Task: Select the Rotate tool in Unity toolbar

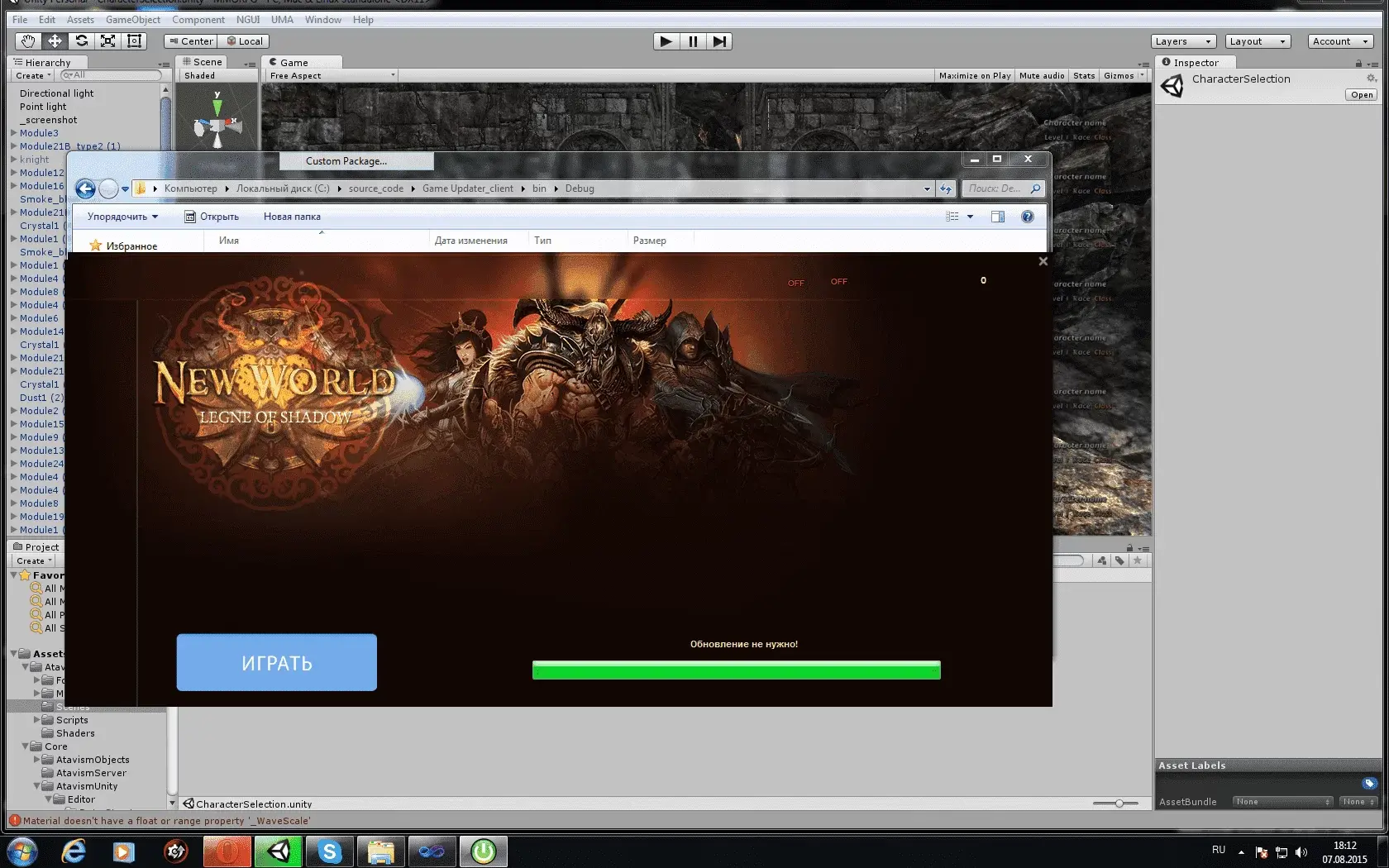Action: point(81,41)
